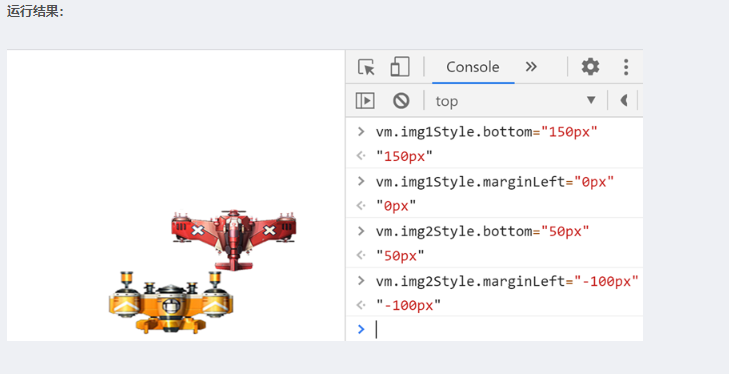Expand the more tabs chevron
The width and height of the screenshot is (729, 374).
(x=531, y=67)
